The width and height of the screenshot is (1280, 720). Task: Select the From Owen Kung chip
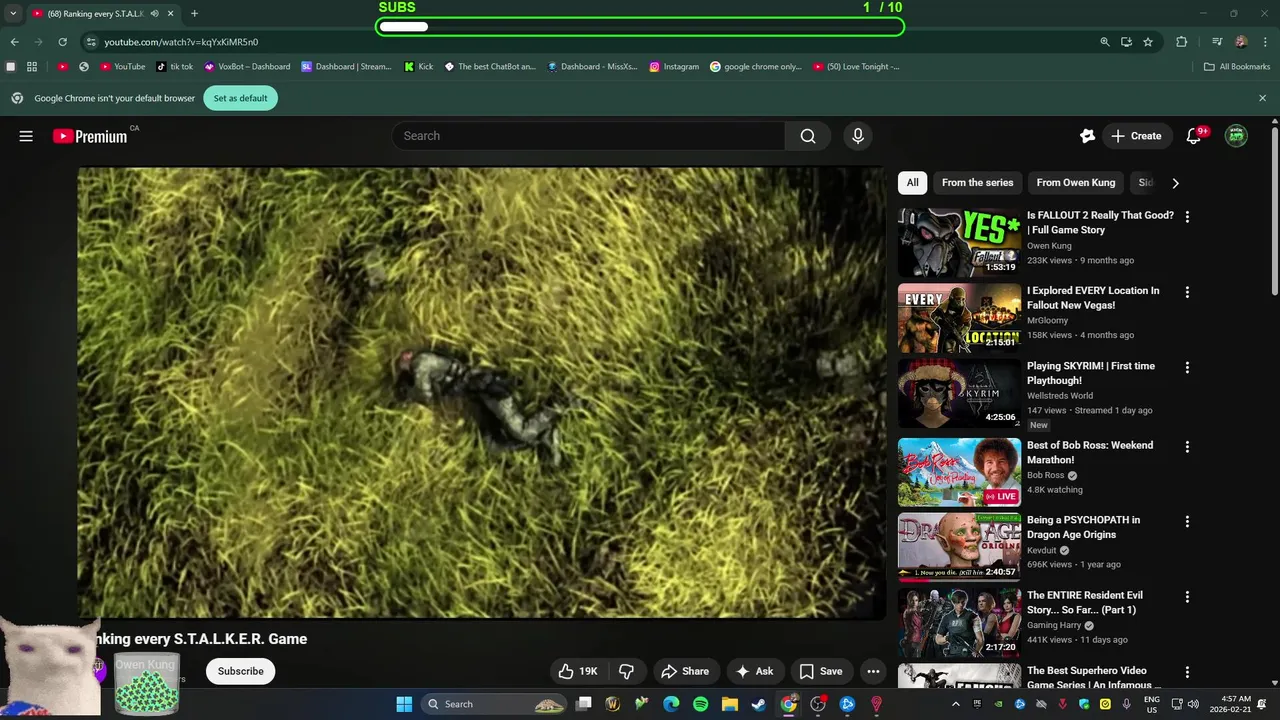coord(1075,183)
